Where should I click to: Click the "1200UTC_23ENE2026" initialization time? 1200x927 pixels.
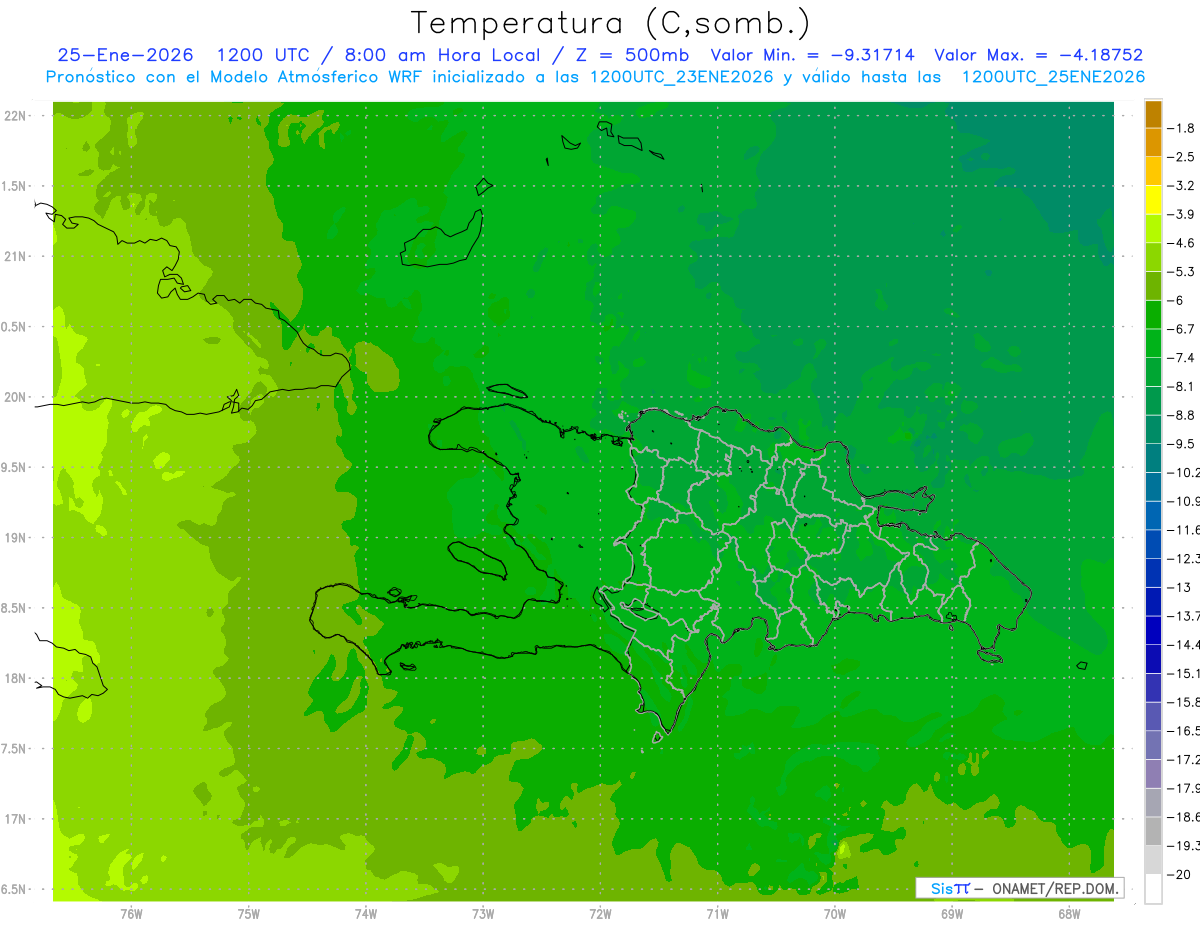(681, 77)
